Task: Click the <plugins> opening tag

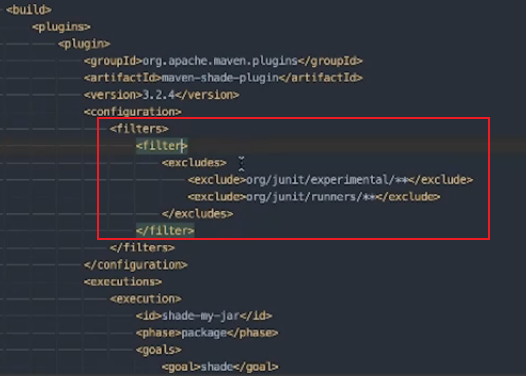Action: 61,27
